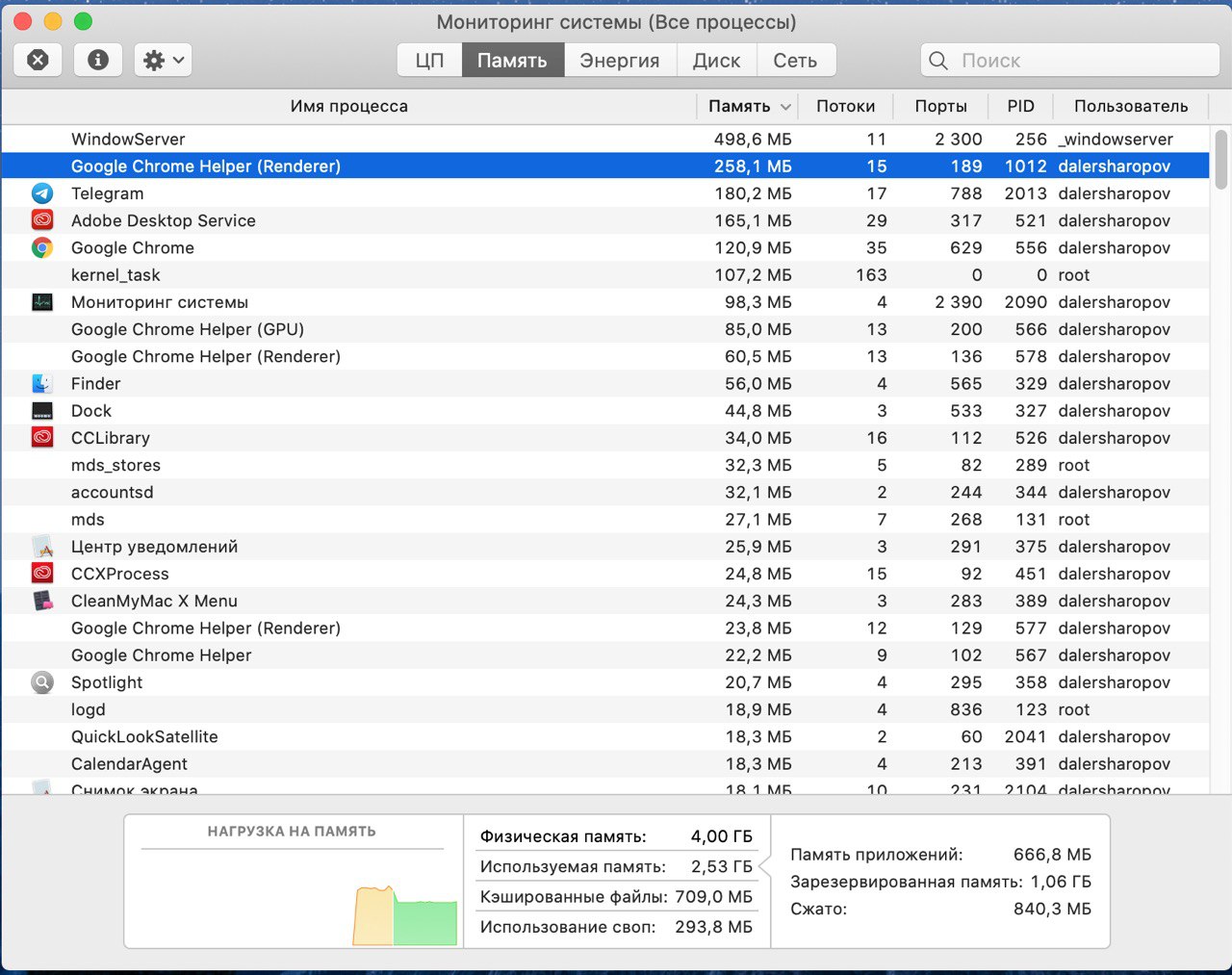
Task: Sort by Имя процесса column header
Action: click(348, 106)
